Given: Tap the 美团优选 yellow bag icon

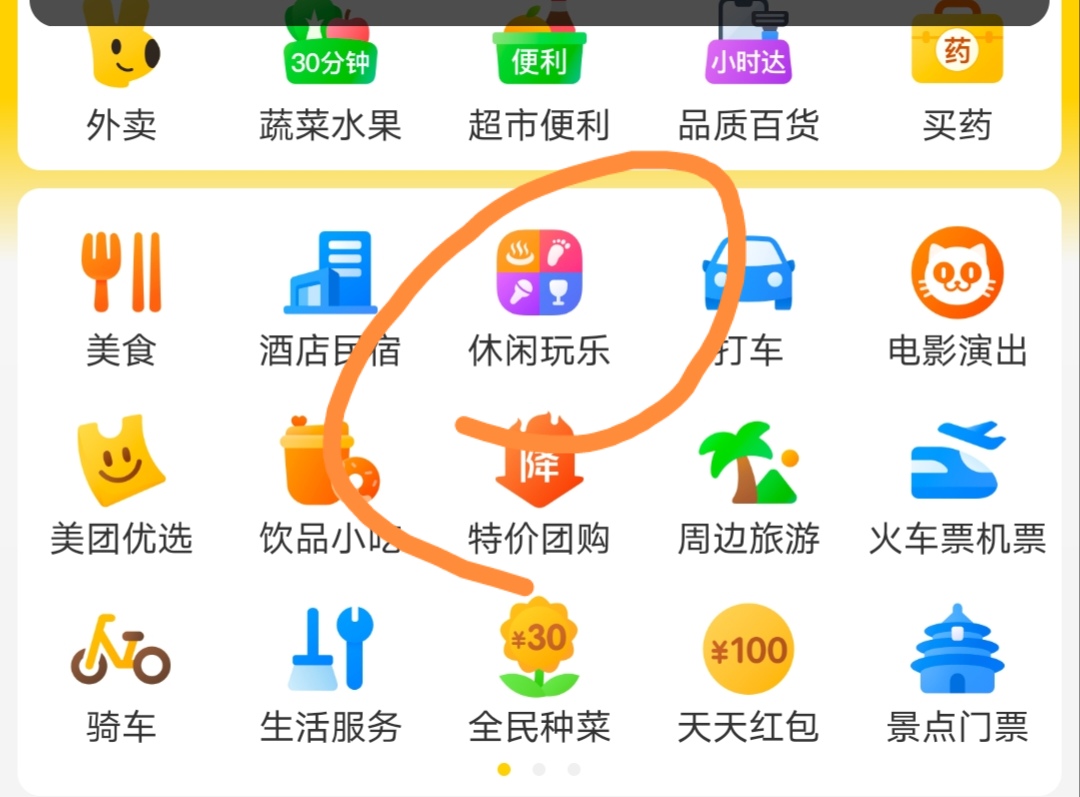Looking at the screenshot, I should (x=121, y=460).
